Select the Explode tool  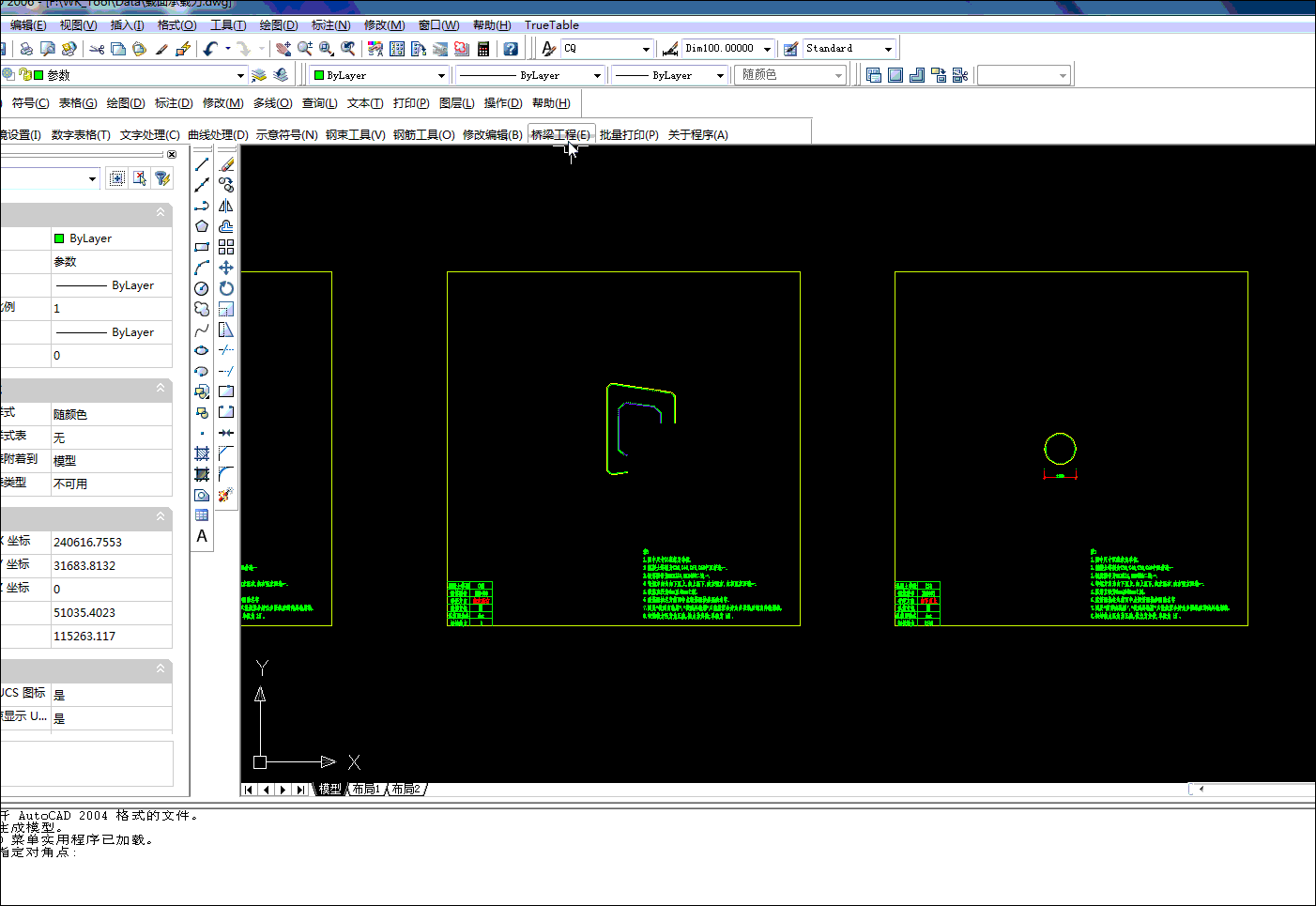(226, 495)
